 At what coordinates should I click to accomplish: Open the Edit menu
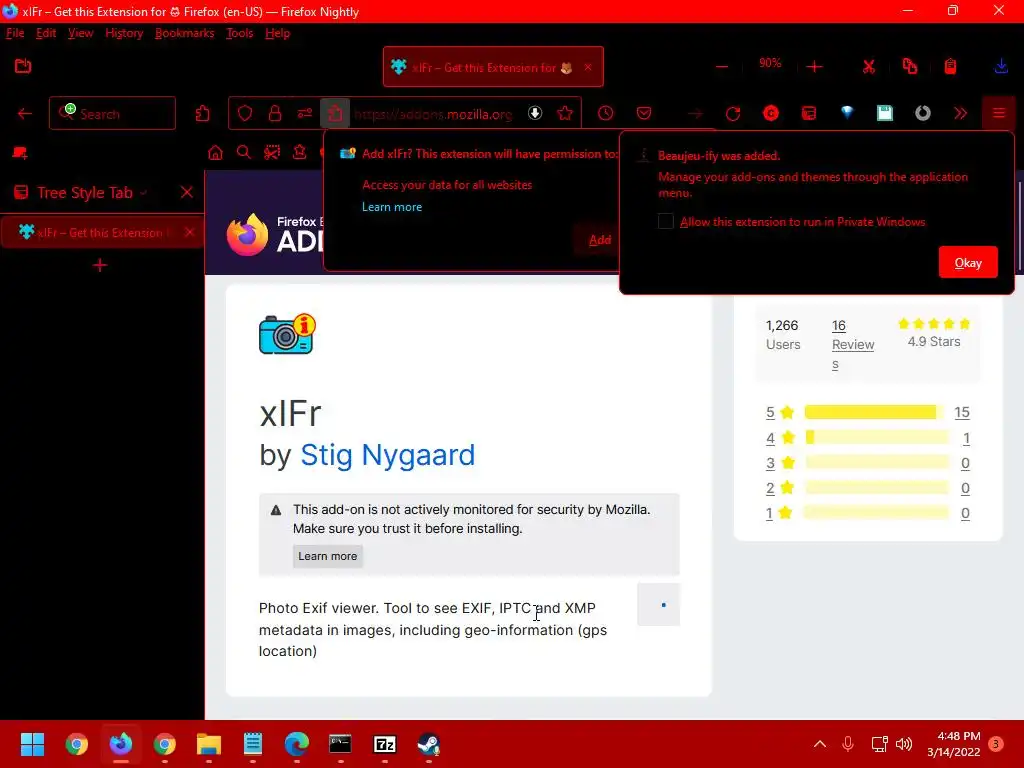coord(46,33)
